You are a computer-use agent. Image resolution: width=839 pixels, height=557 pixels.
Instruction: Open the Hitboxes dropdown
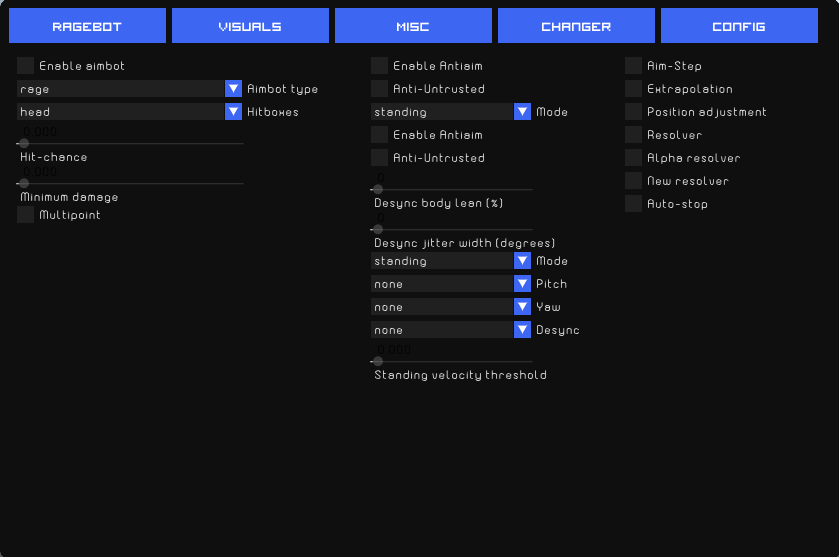tap(234, 112)
